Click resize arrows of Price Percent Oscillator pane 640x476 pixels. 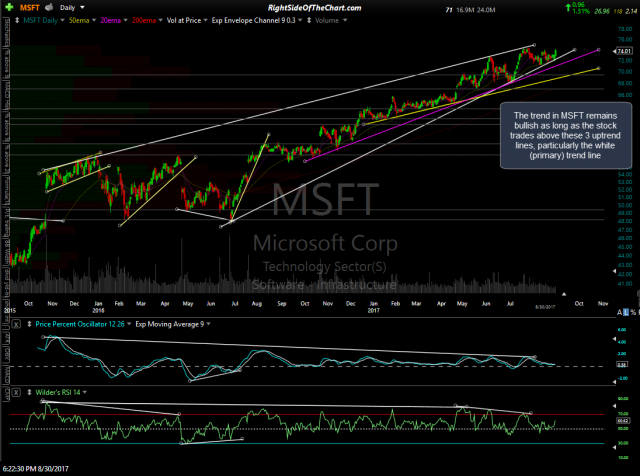click(x=29, y=324)
